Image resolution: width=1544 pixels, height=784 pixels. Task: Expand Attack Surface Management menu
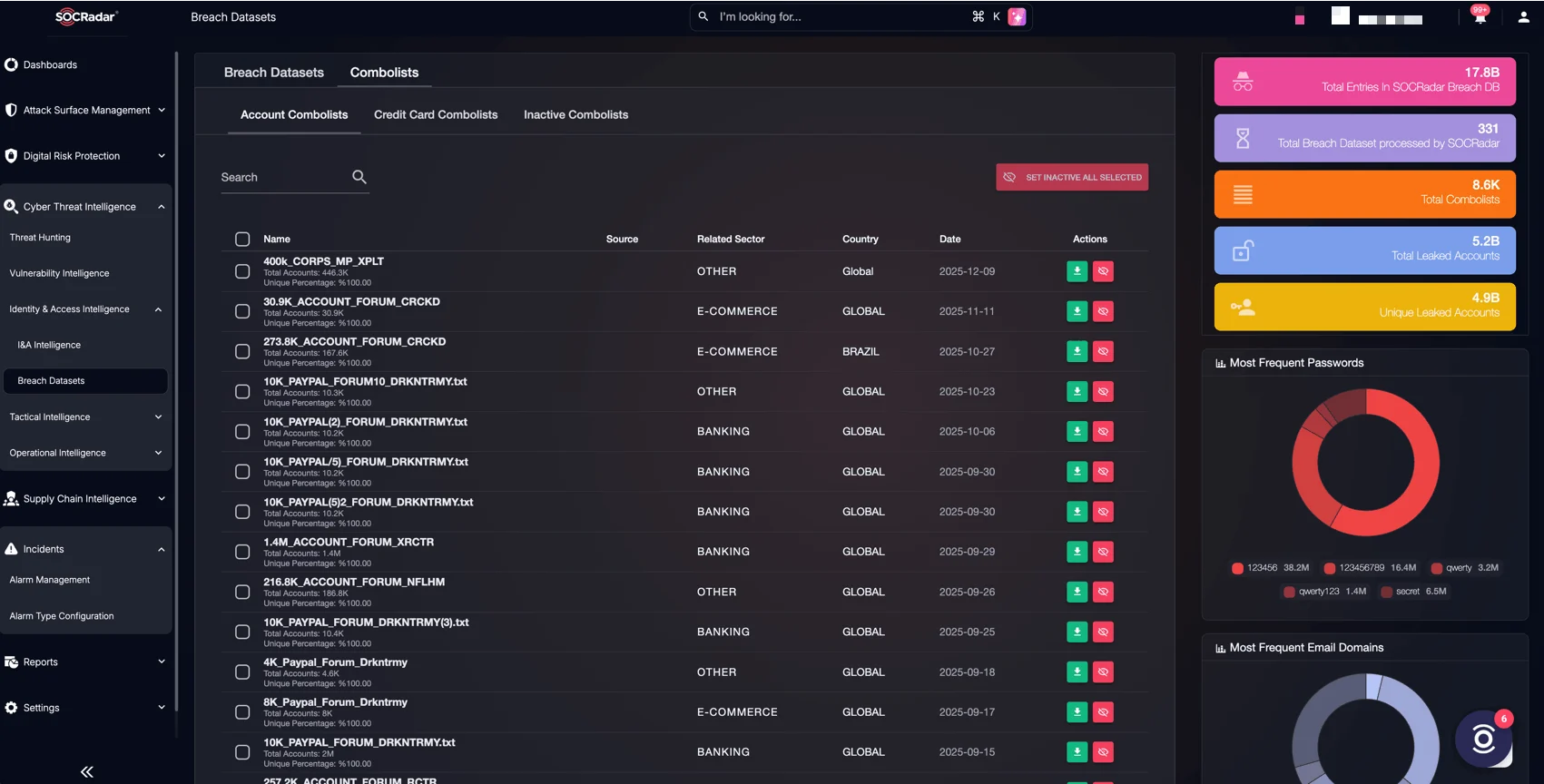coord(86,110)
